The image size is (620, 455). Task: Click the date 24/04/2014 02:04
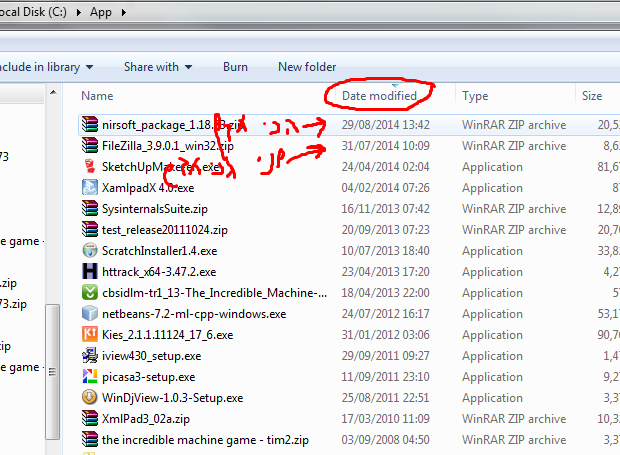pyautogui.click(x=386, y=167)
